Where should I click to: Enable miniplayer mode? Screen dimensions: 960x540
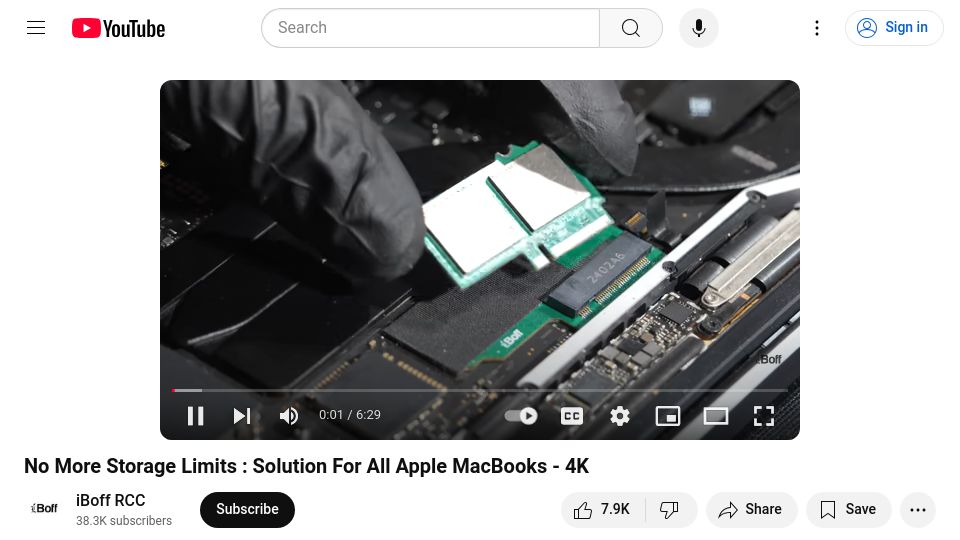667,416
